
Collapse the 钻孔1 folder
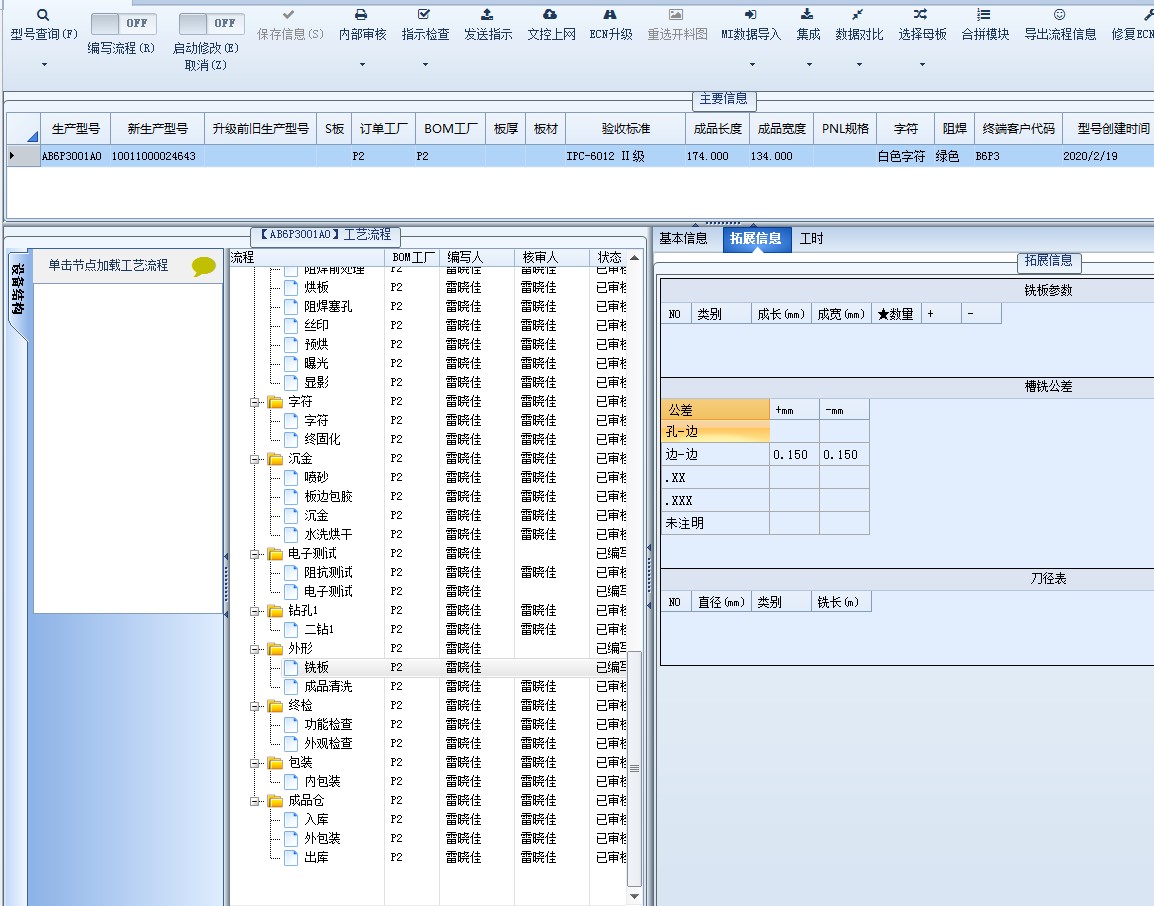(x=255, y=612)
